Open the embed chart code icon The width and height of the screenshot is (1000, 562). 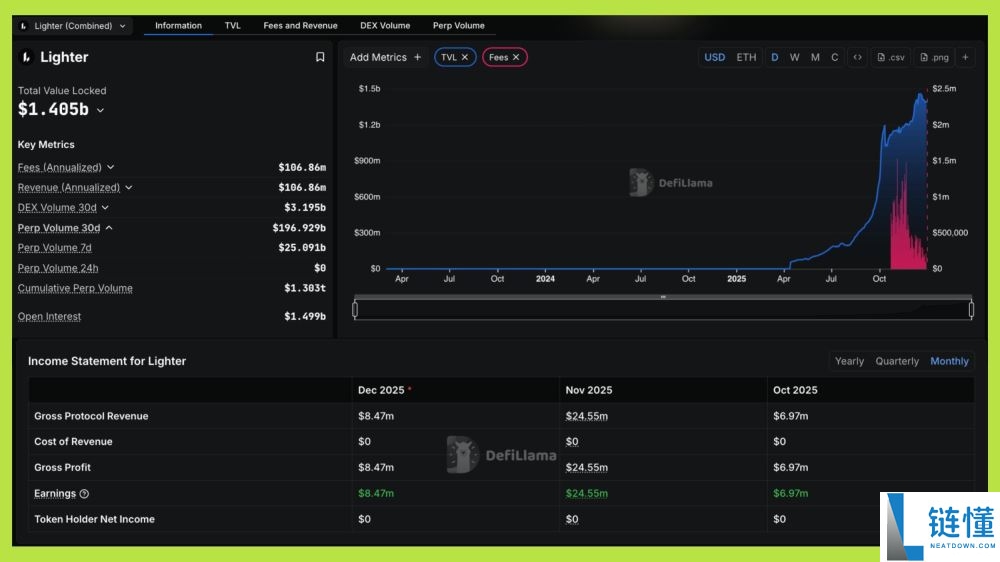tap(858, 57)
